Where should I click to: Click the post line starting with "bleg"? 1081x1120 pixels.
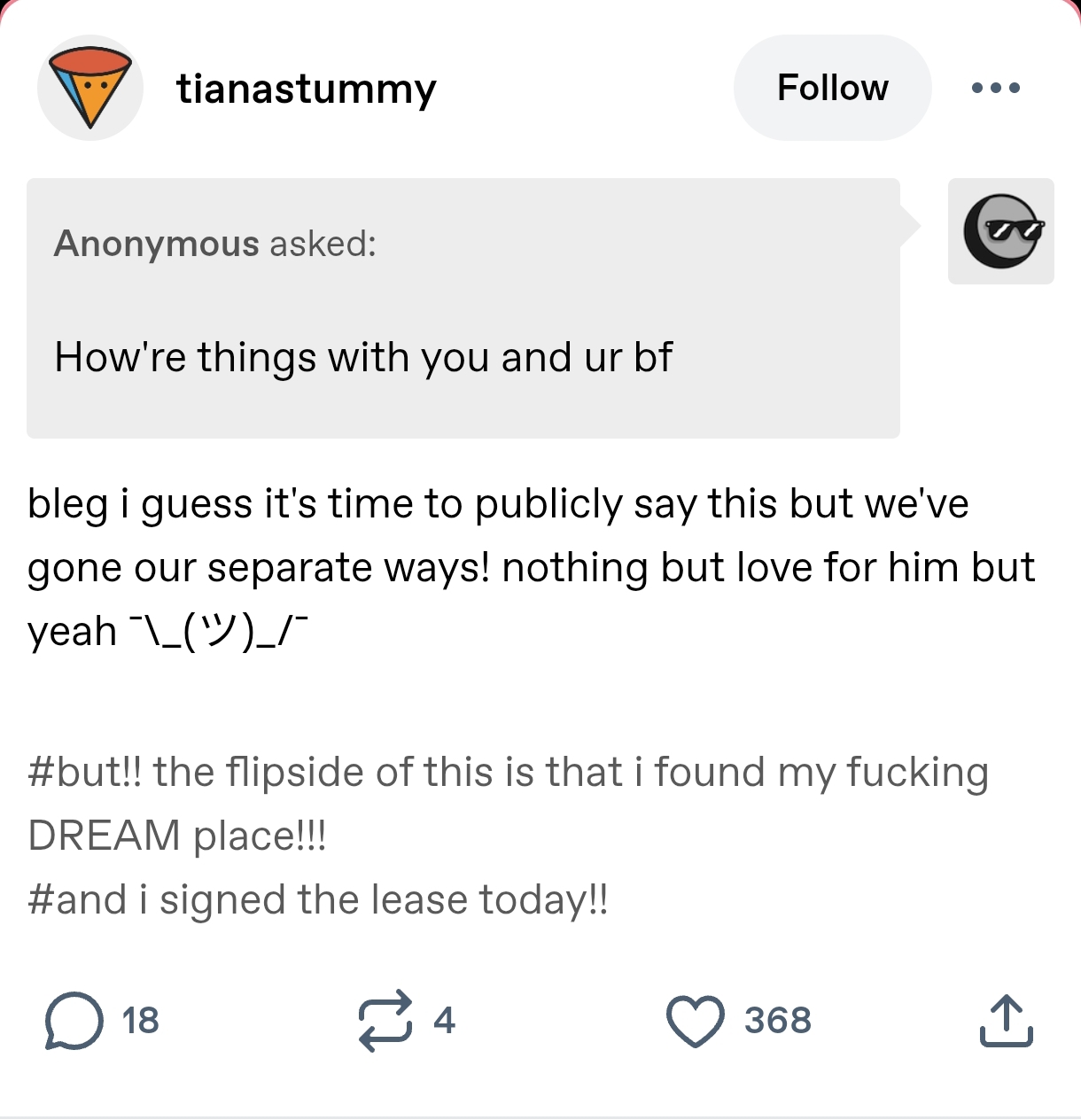[x=497, y=504]
